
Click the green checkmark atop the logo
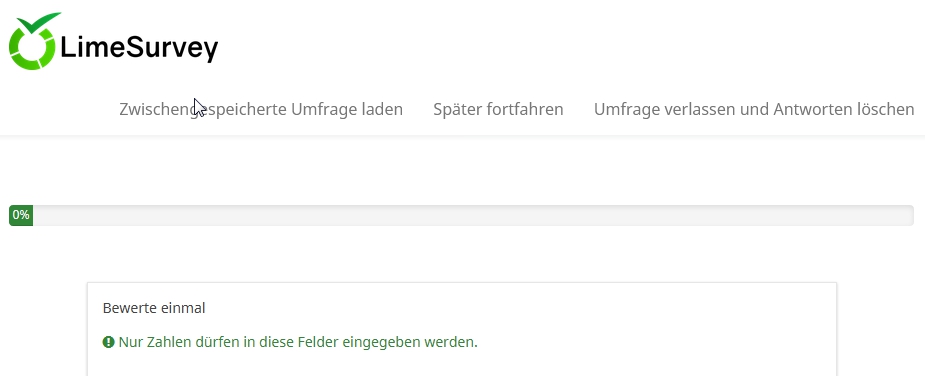pos(39,23)
